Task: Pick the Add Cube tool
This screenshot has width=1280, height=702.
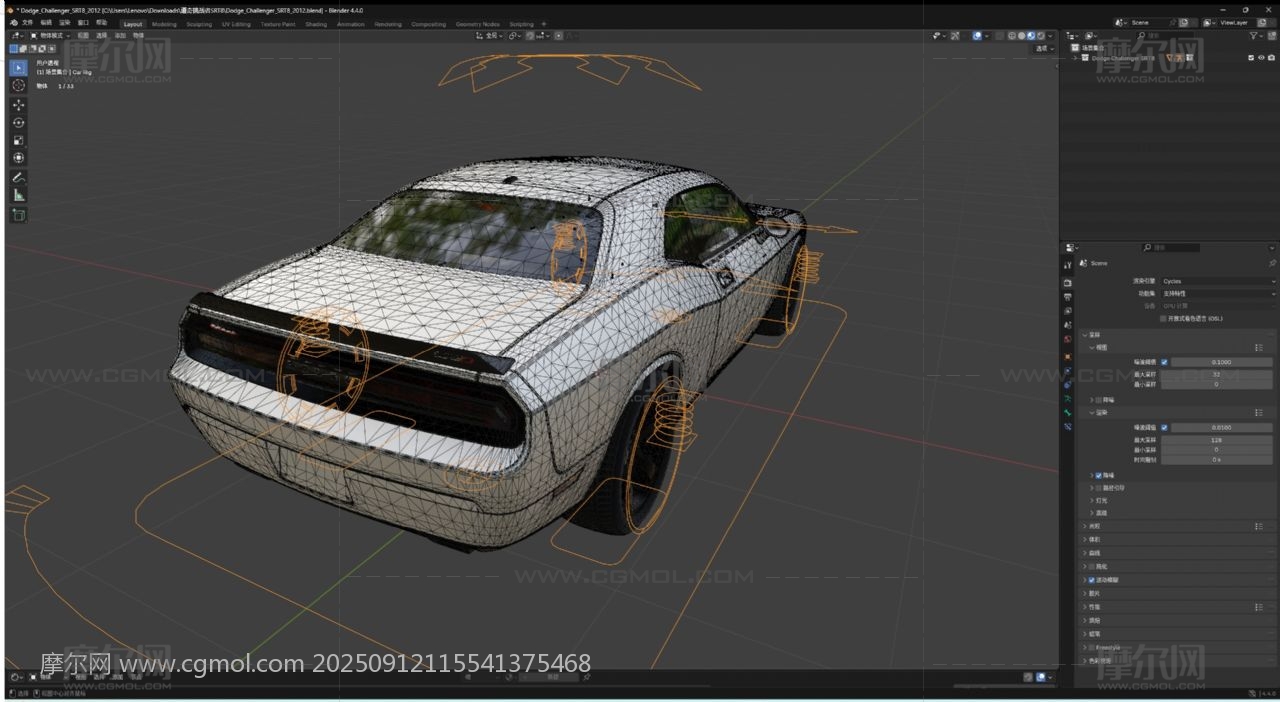Action: click(x=18, y=214)
